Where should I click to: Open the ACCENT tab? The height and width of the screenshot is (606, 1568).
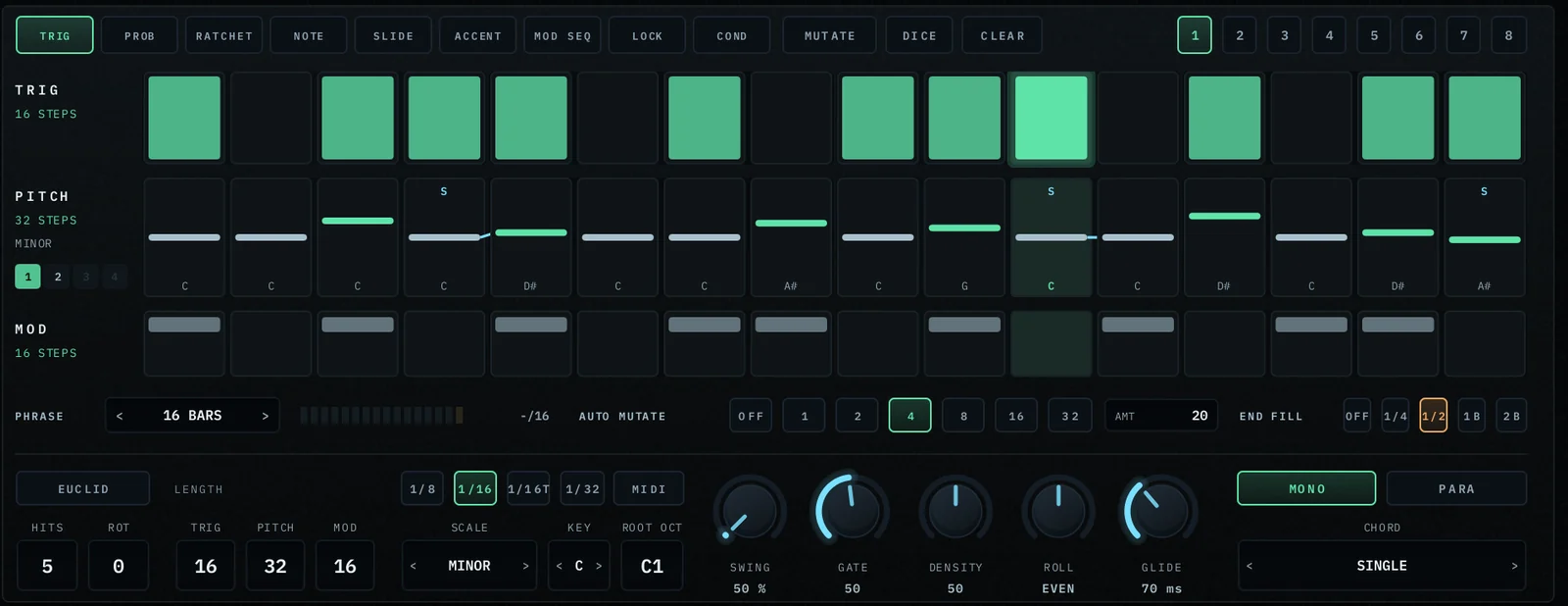477,35
